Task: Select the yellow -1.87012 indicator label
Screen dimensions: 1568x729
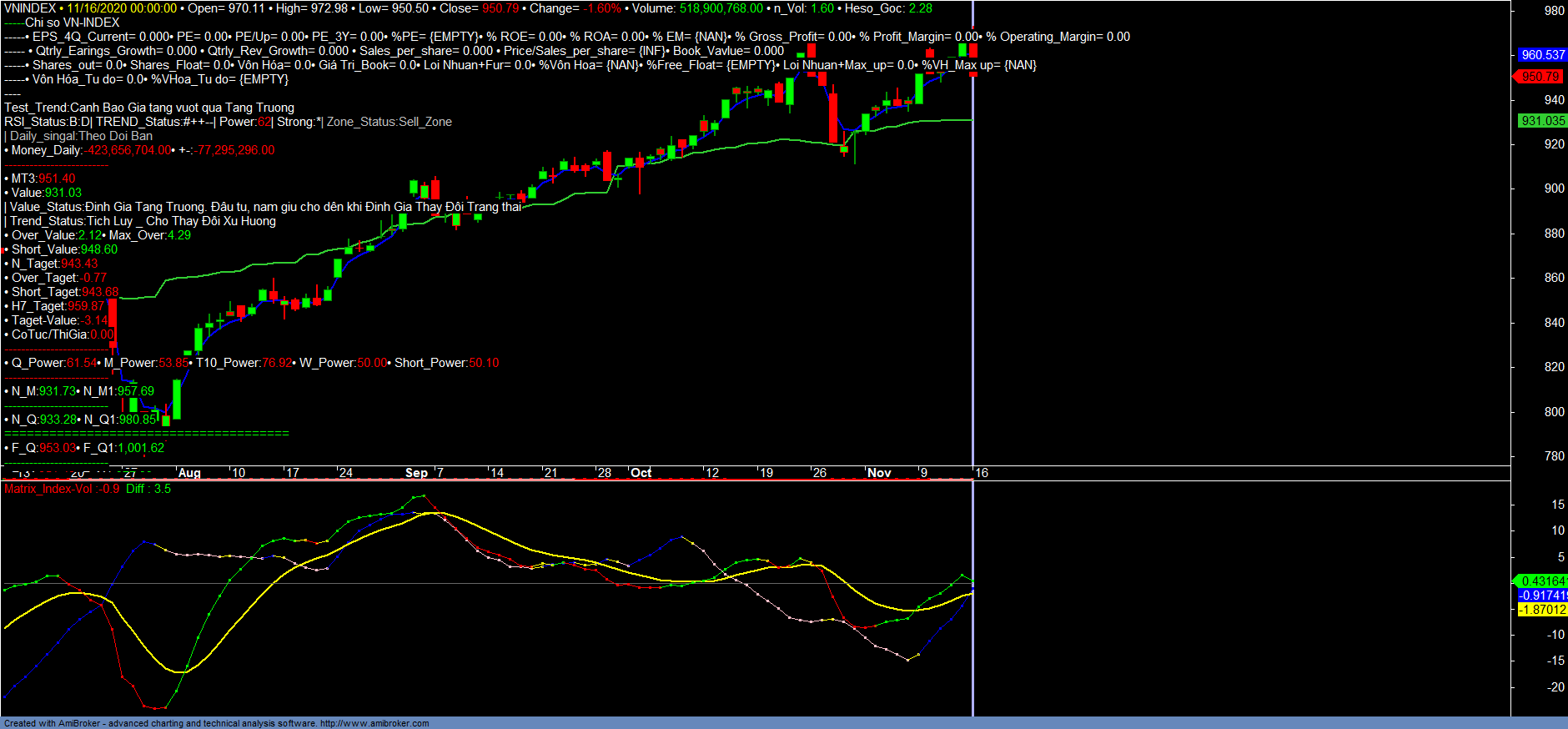Action: click(x=1542, y=610)
